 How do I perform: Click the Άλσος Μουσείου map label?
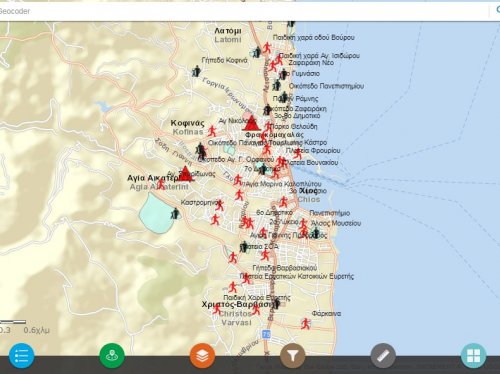point(336,223)
